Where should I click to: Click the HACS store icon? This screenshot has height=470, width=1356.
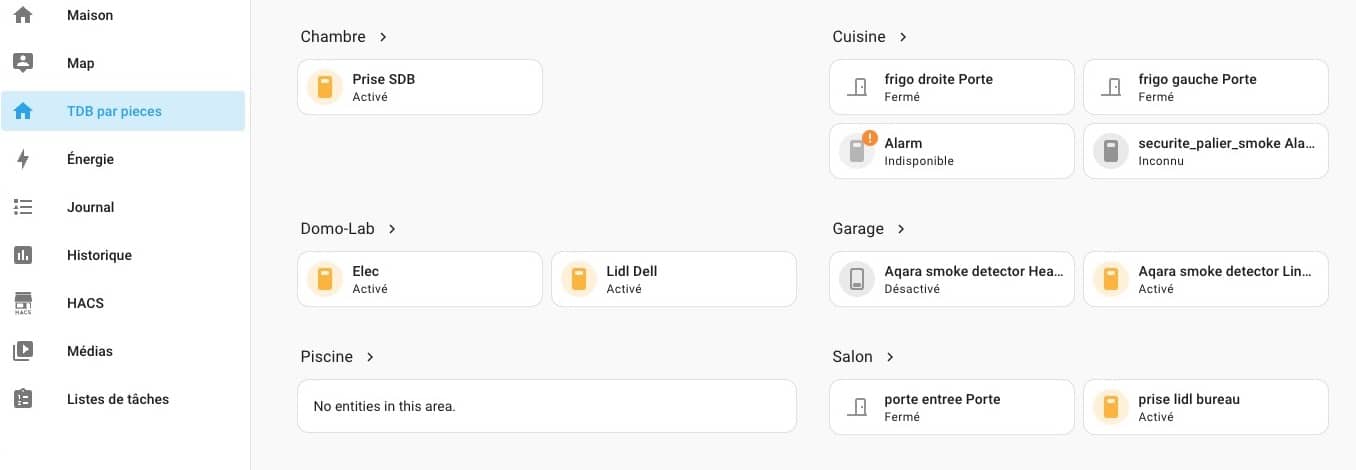coord(23,303)
